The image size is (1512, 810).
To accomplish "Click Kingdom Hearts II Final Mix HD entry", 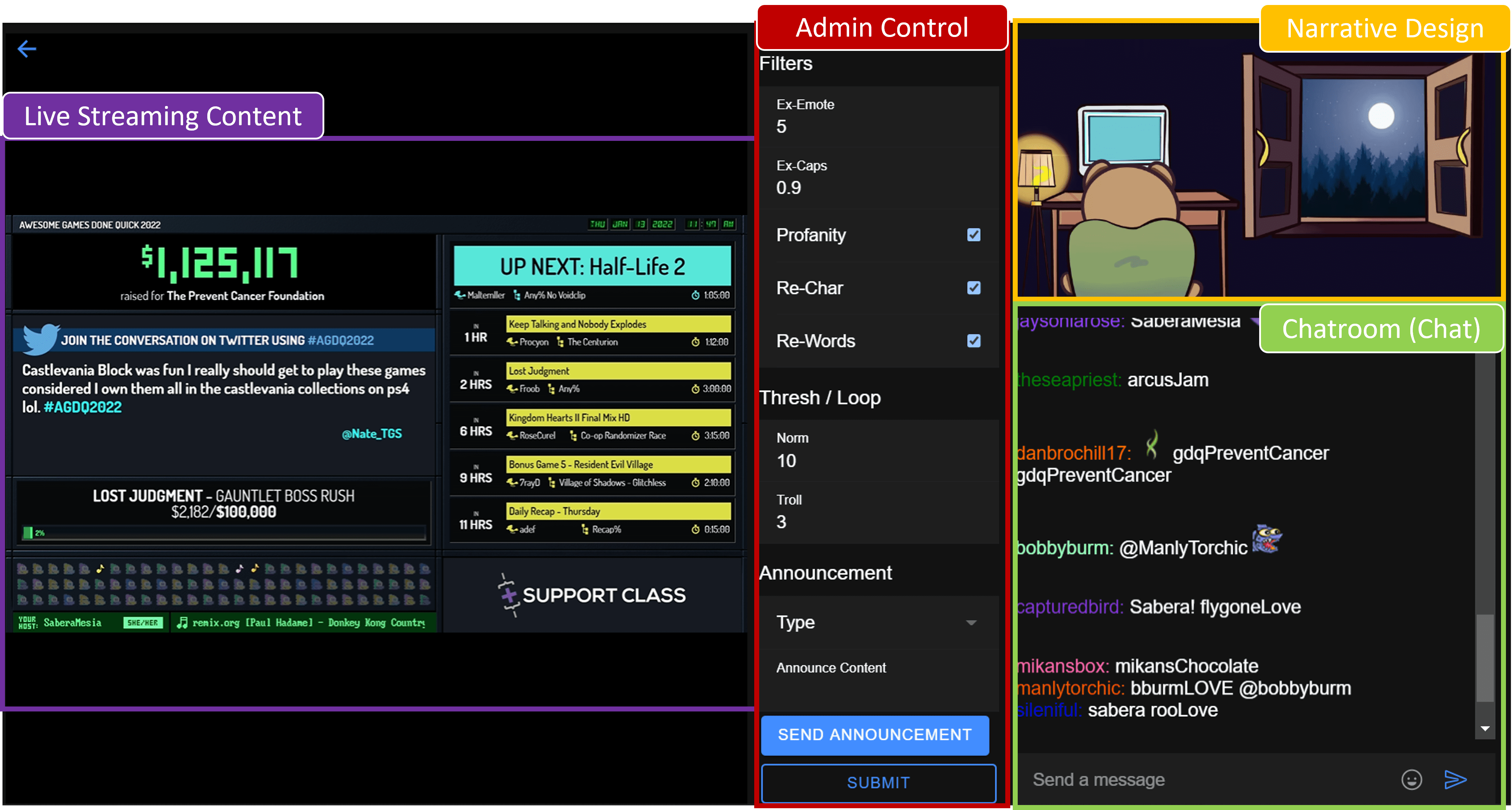I will [619, 418].
